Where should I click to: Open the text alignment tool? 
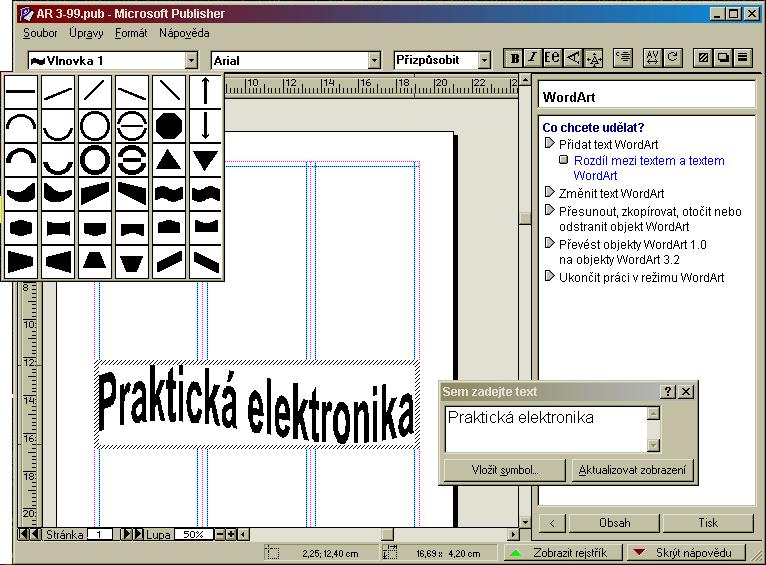pyautogui.click(x=623, y=58)
